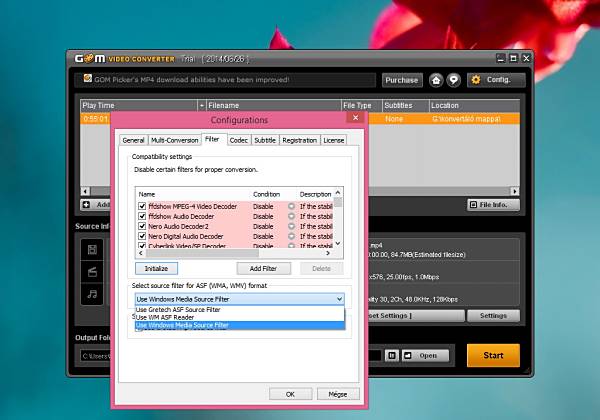Click file list scrollbar right arrow
Screen dimensions: 600x420
515,191
